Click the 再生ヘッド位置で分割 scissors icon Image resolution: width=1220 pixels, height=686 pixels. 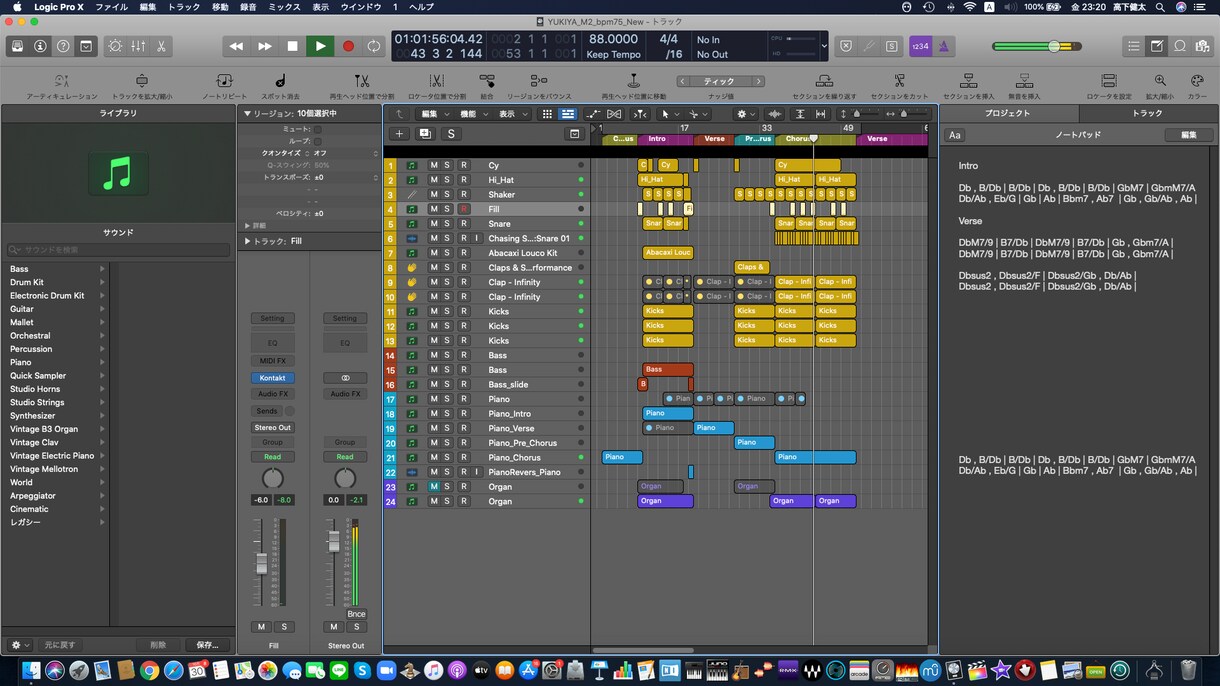362,81
